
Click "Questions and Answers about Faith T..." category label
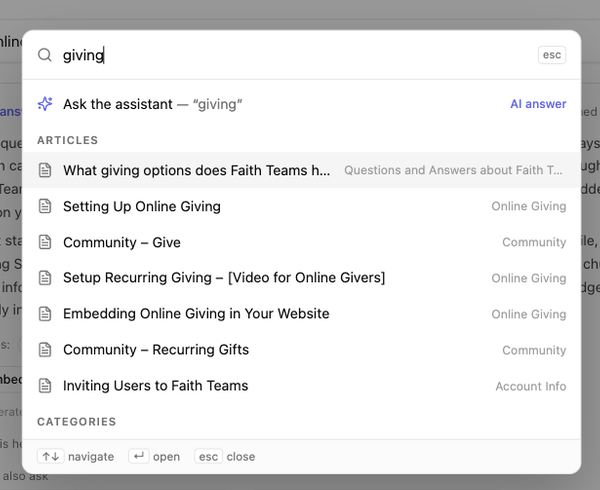point(454,170)
